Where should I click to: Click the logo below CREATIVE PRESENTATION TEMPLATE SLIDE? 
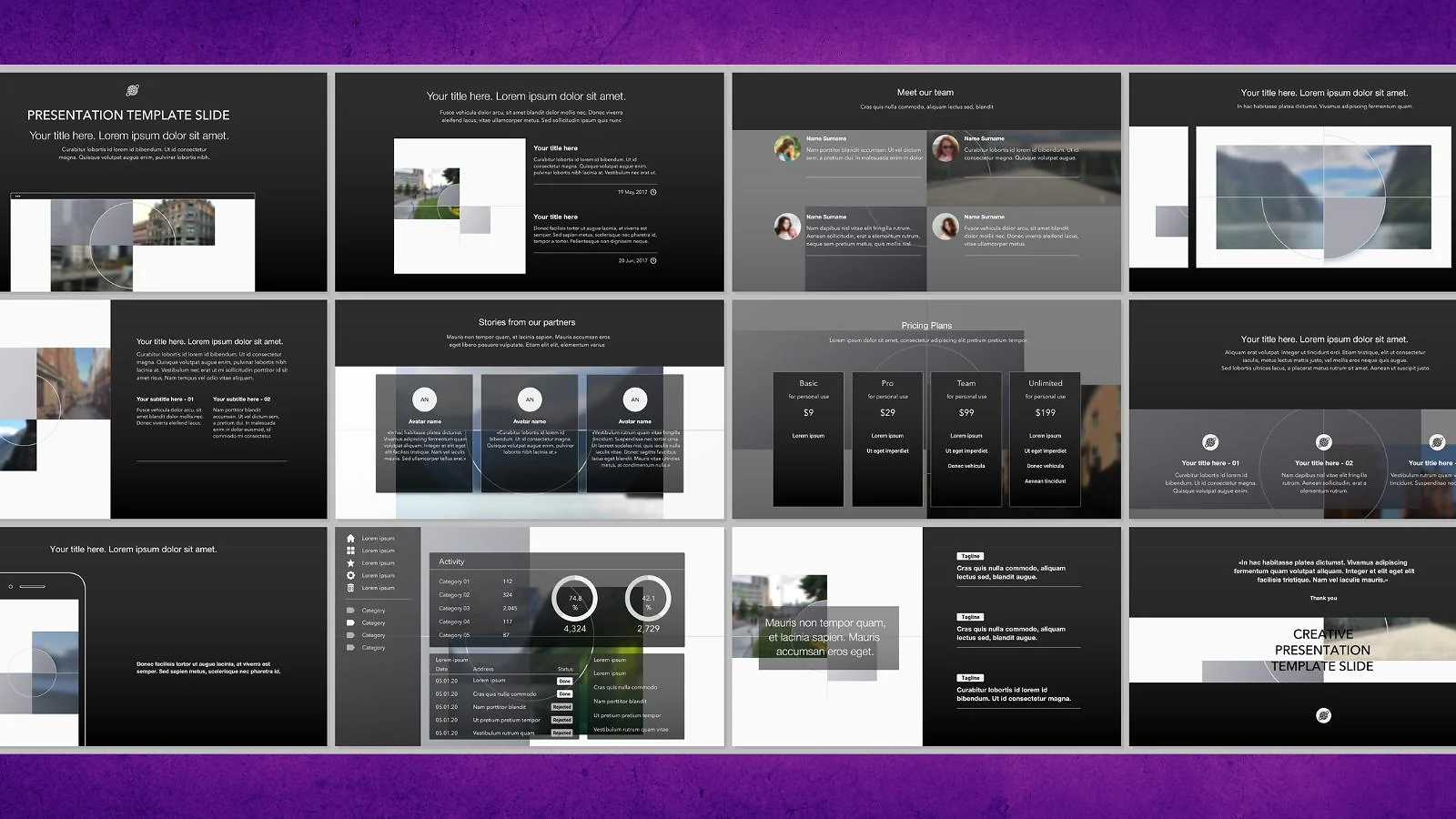[x=1324, y=715]
